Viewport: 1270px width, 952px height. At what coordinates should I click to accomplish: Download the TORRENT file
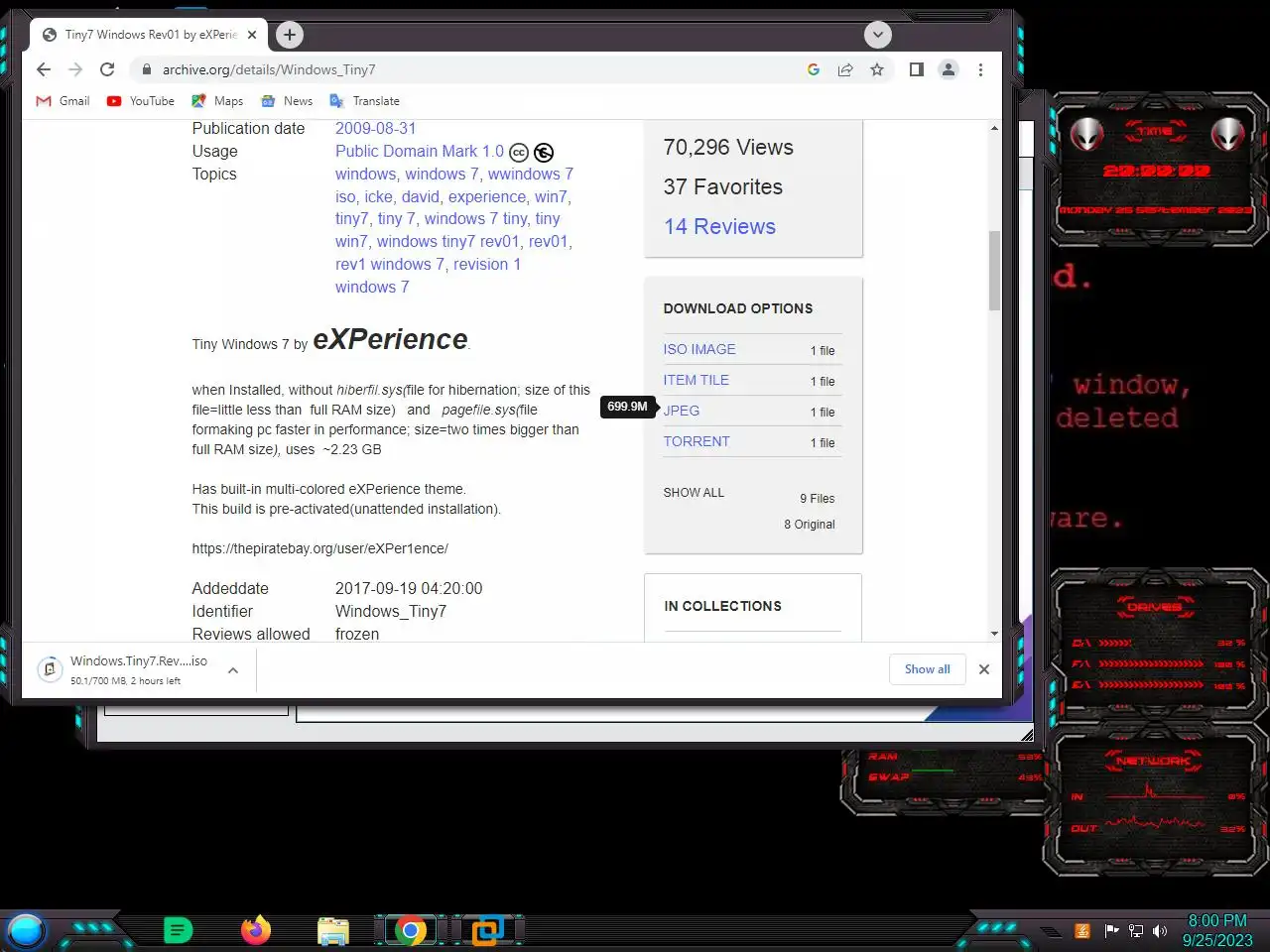point(697,441)
